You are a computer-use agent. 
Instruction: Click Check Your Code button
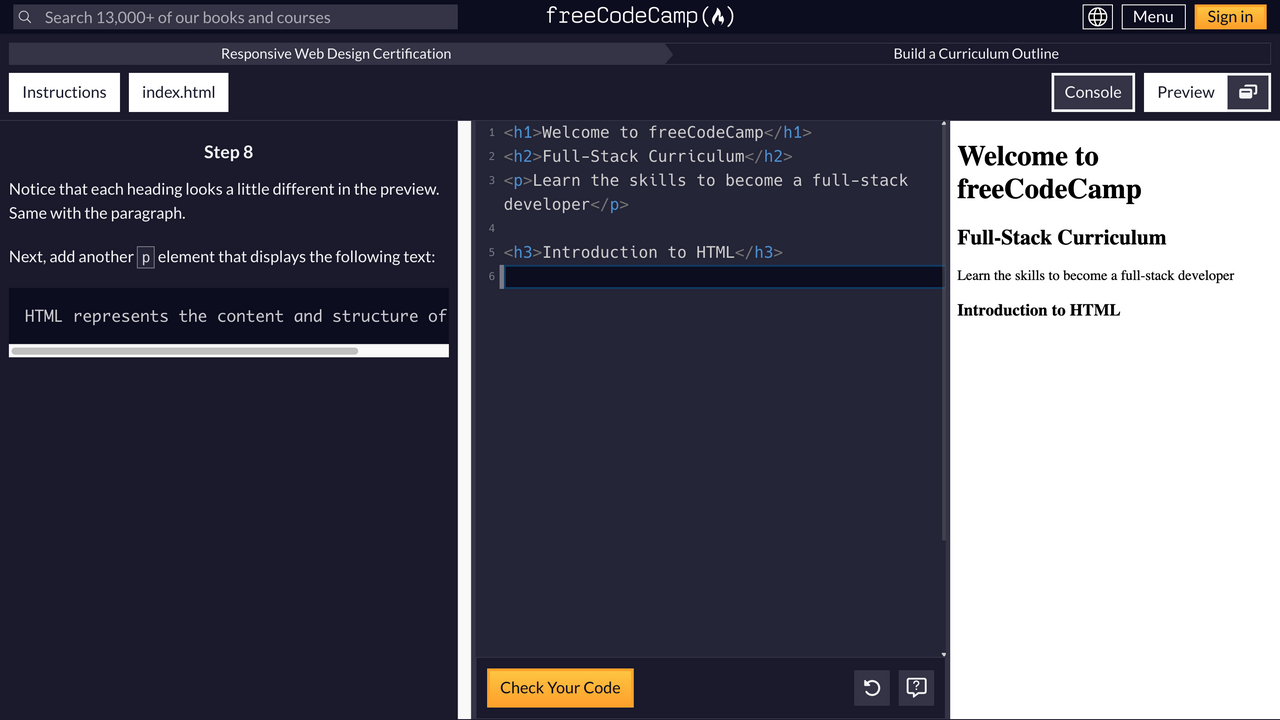[x=560, y=688]
